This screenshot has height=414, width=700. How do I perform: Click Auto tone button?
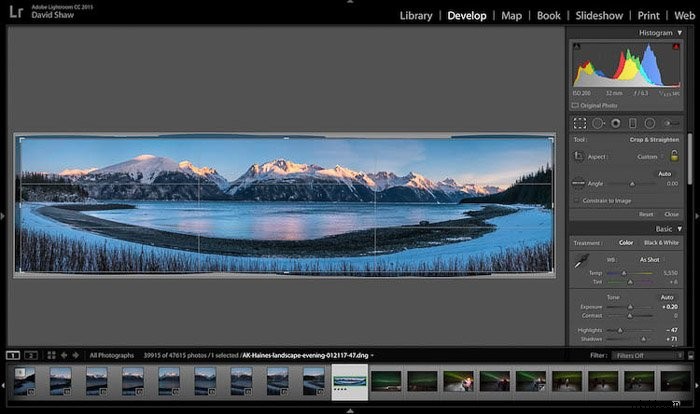(x=667, y=297)
